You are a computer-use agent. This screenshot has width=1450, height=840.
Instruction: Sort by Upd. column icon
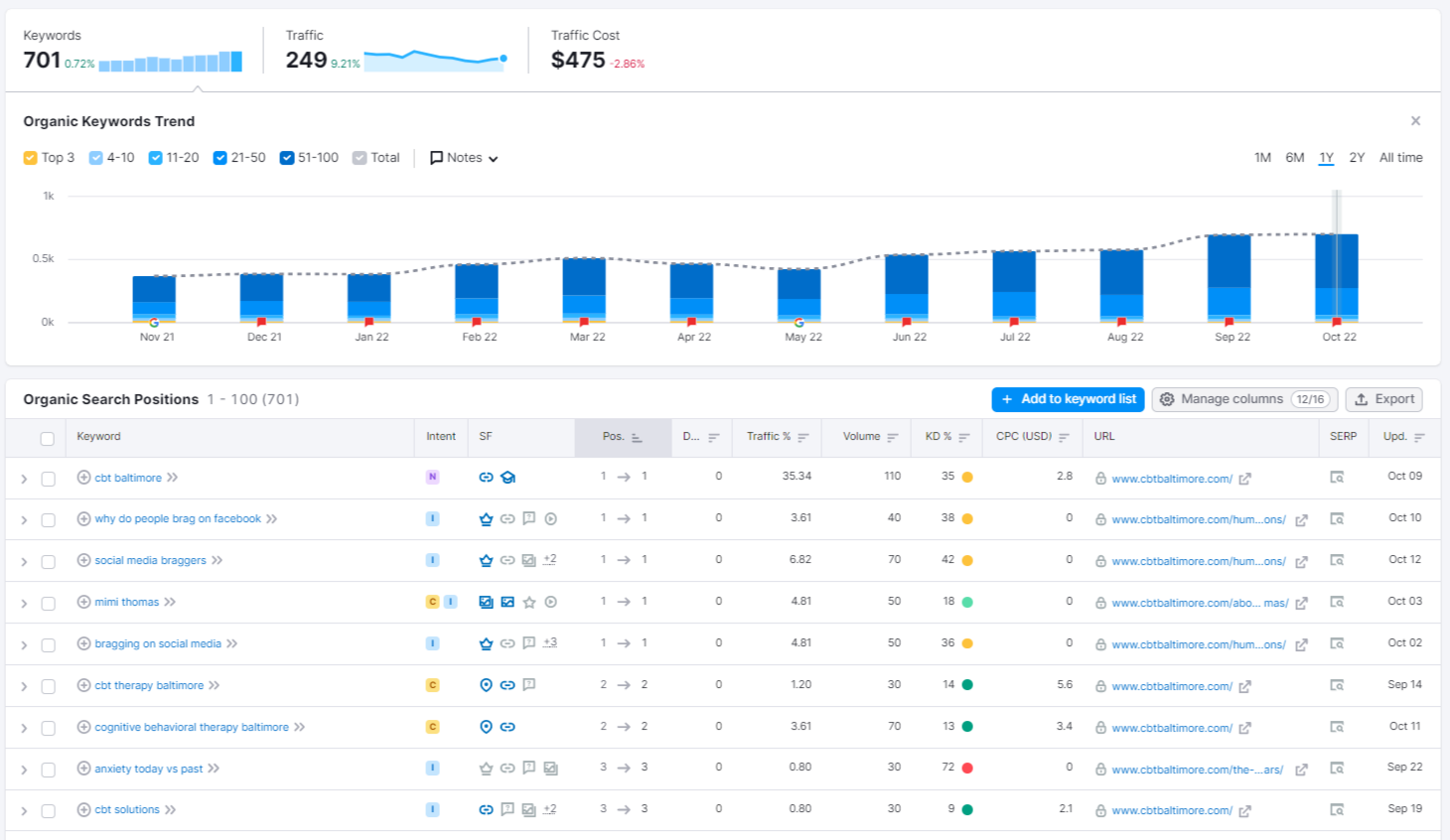[x=1419, y=438]
